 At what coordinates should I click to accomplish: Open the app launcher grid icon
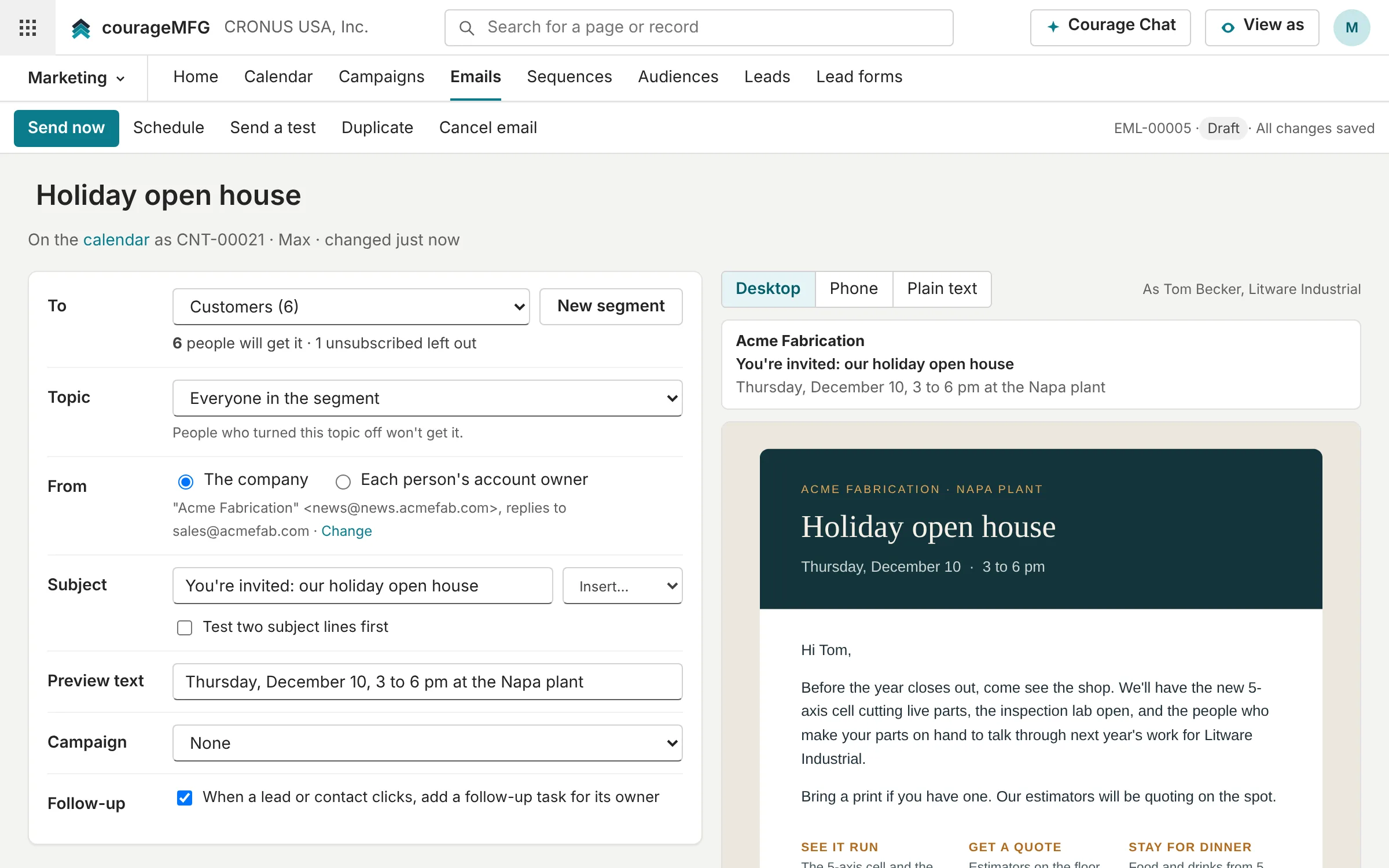coord(28,27)
